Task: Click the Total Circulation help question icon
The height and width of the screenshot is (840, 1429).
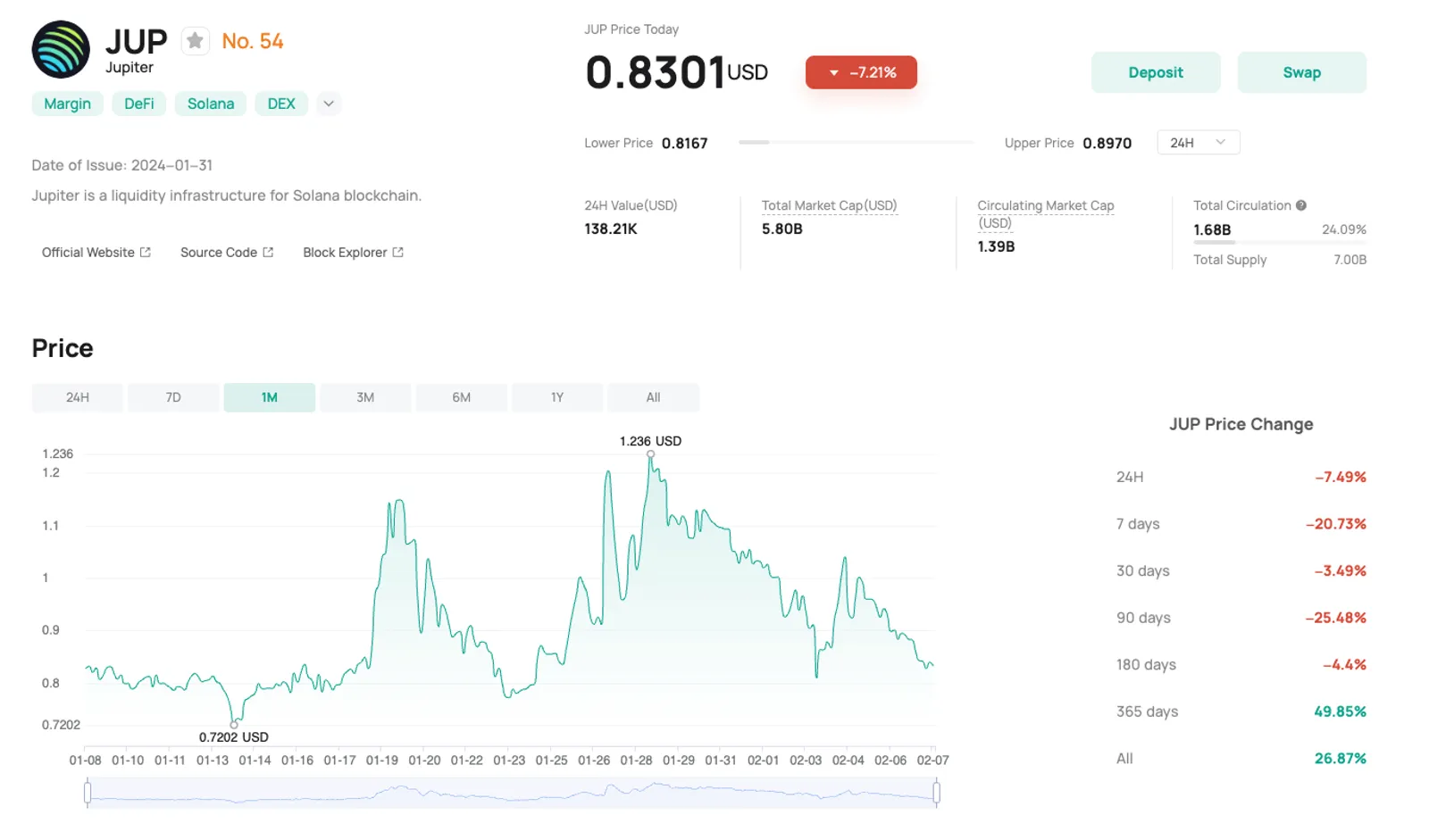Action: 1301,205
